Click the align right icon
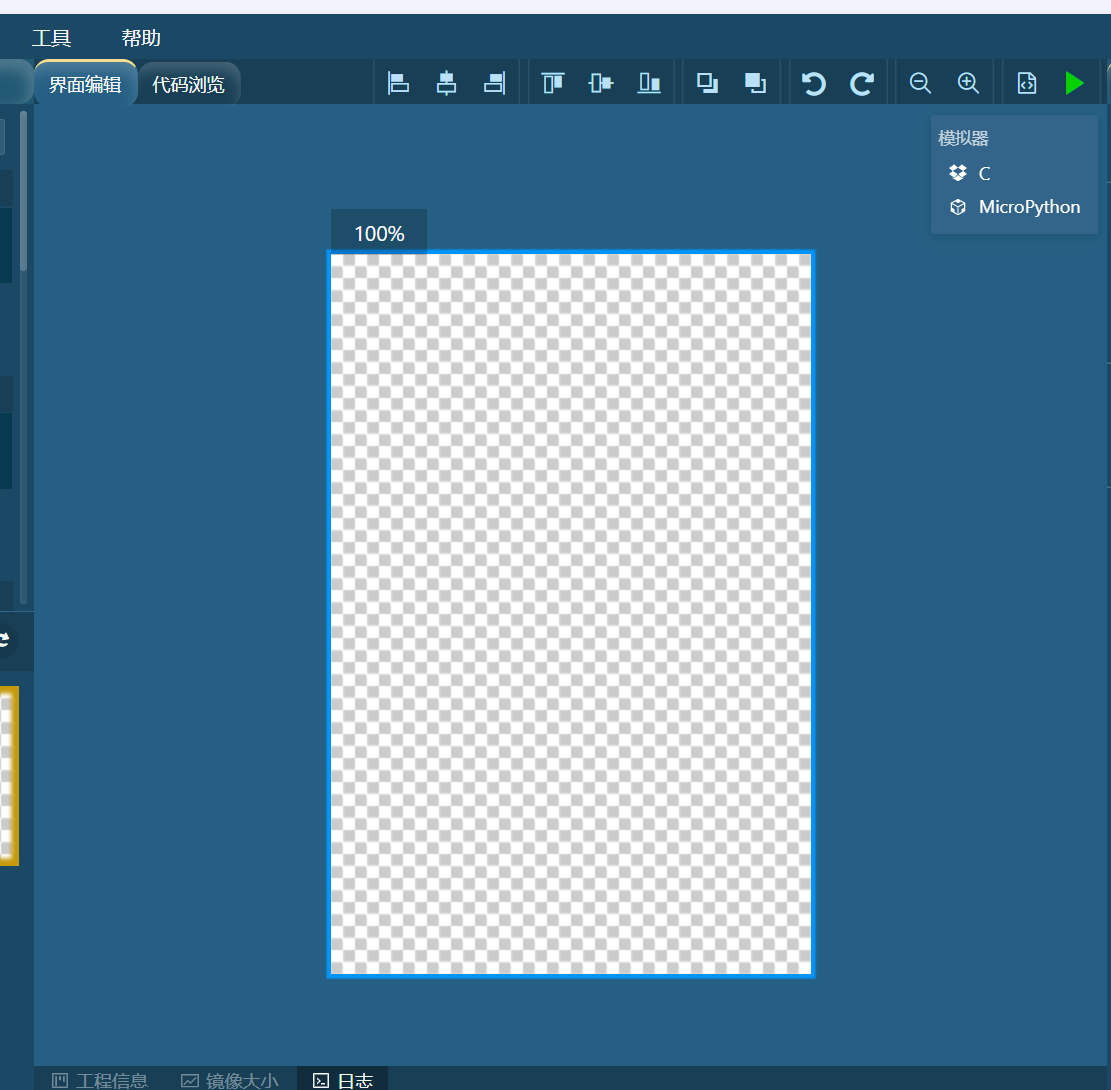Viewport: 1111px width, 1090px height. [x=494, y=83]
